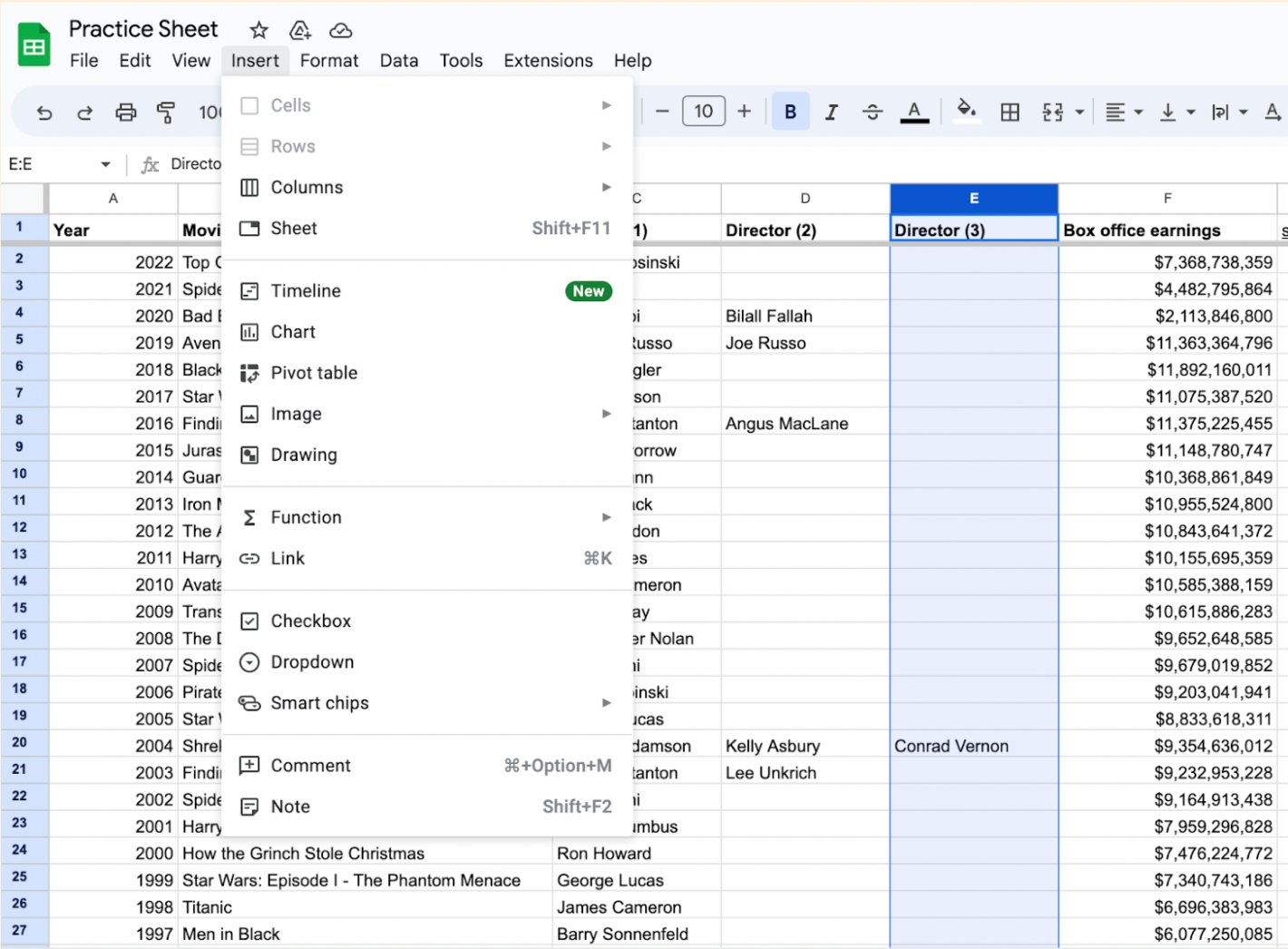
Task: Open the borders tool
Action: (1010, 112)
